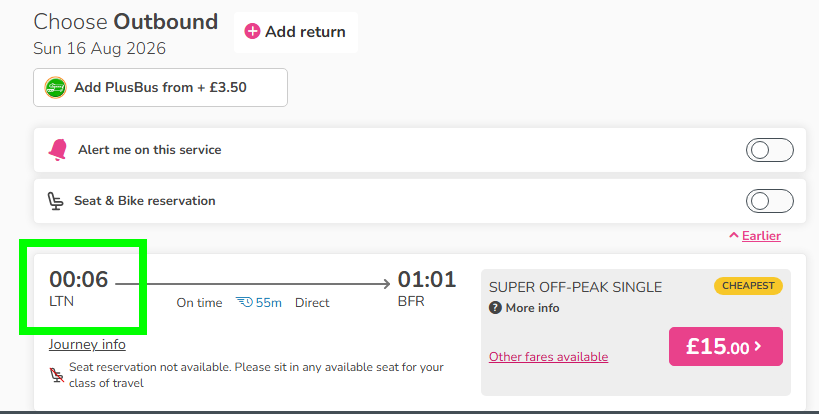This screenshot has width=819, height=414.
Task: Add a return journey
Action: coord(296,32)
